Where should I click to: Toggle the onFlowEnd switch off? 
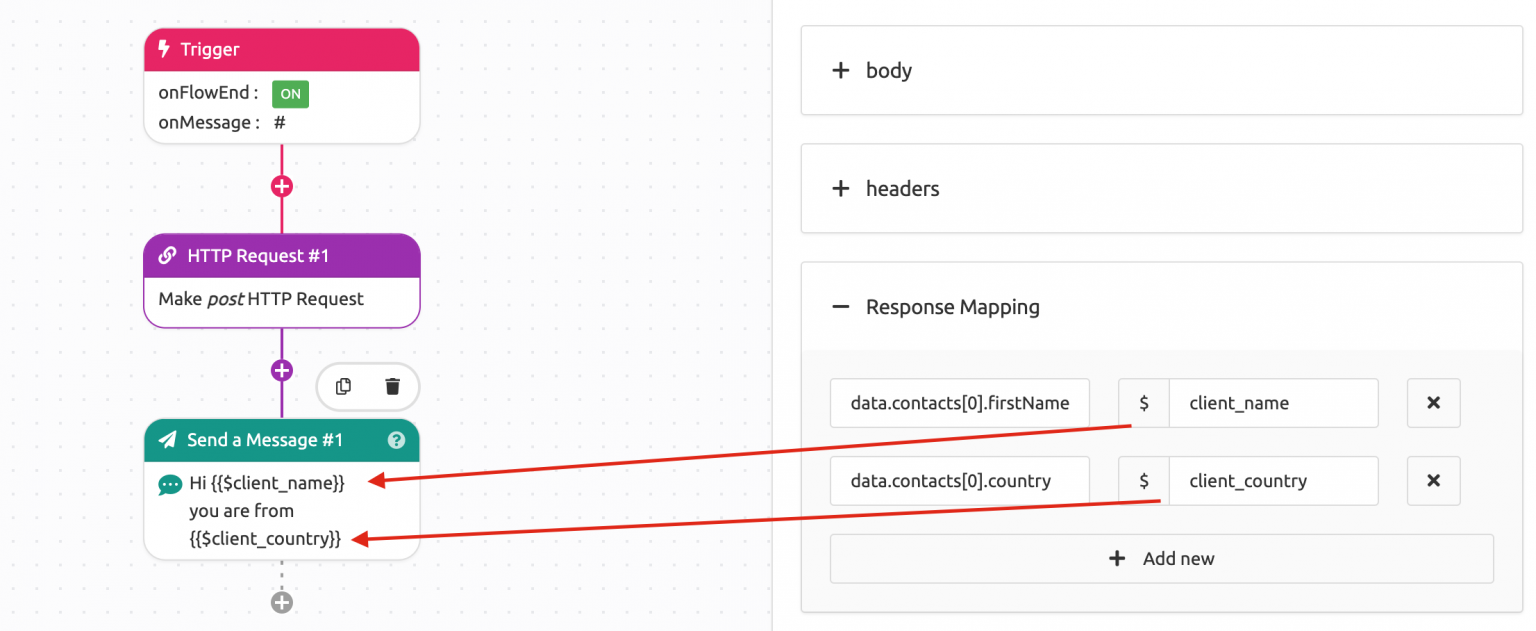pos(290,93)
